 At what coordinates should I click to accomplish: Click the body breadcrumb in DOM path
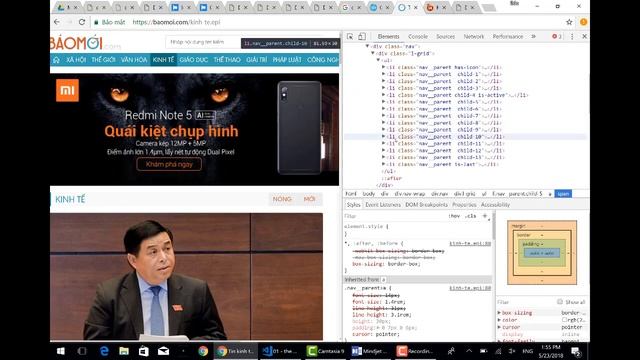click(x=369, y=194)
